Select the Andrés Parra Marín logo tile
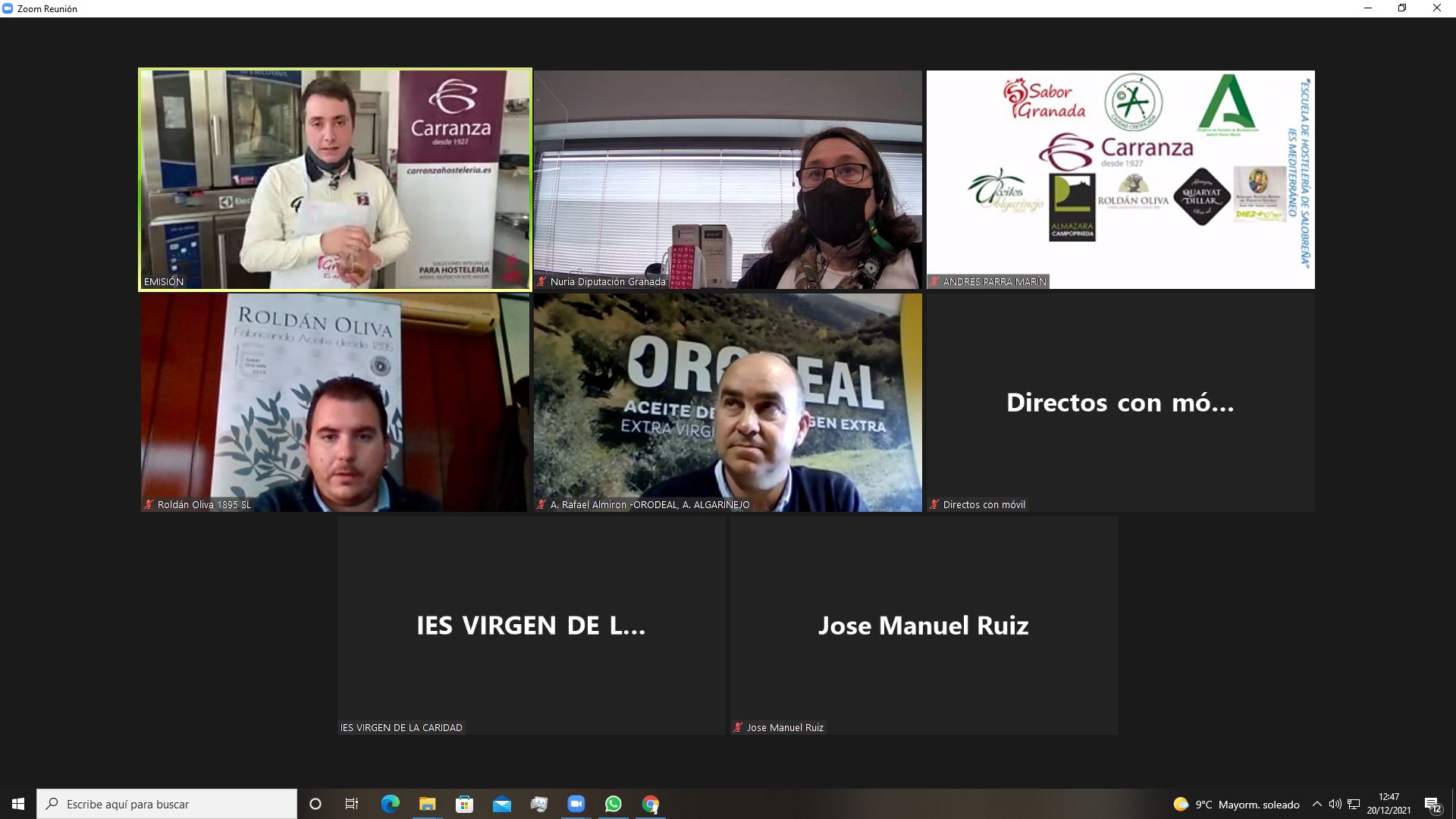The image size is (1456, 819). (1120, 179)
